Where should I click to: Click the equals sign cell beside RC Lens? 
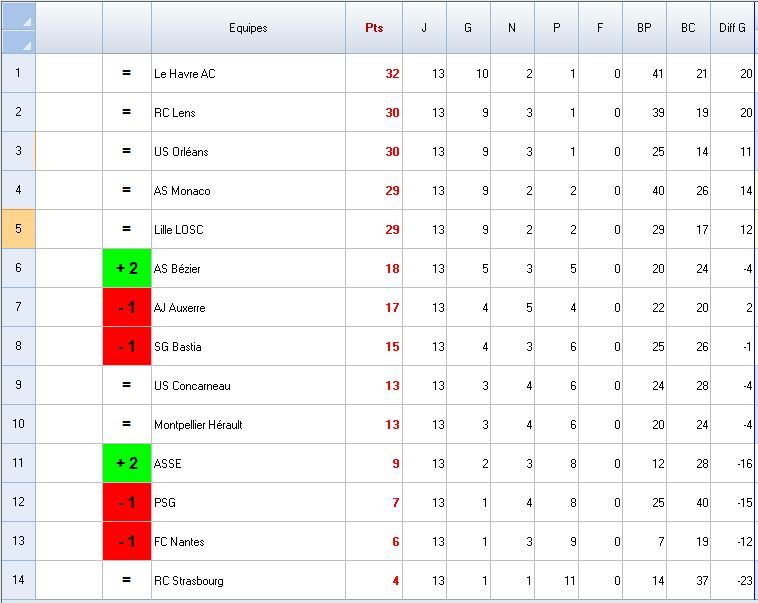click(127, 112)
